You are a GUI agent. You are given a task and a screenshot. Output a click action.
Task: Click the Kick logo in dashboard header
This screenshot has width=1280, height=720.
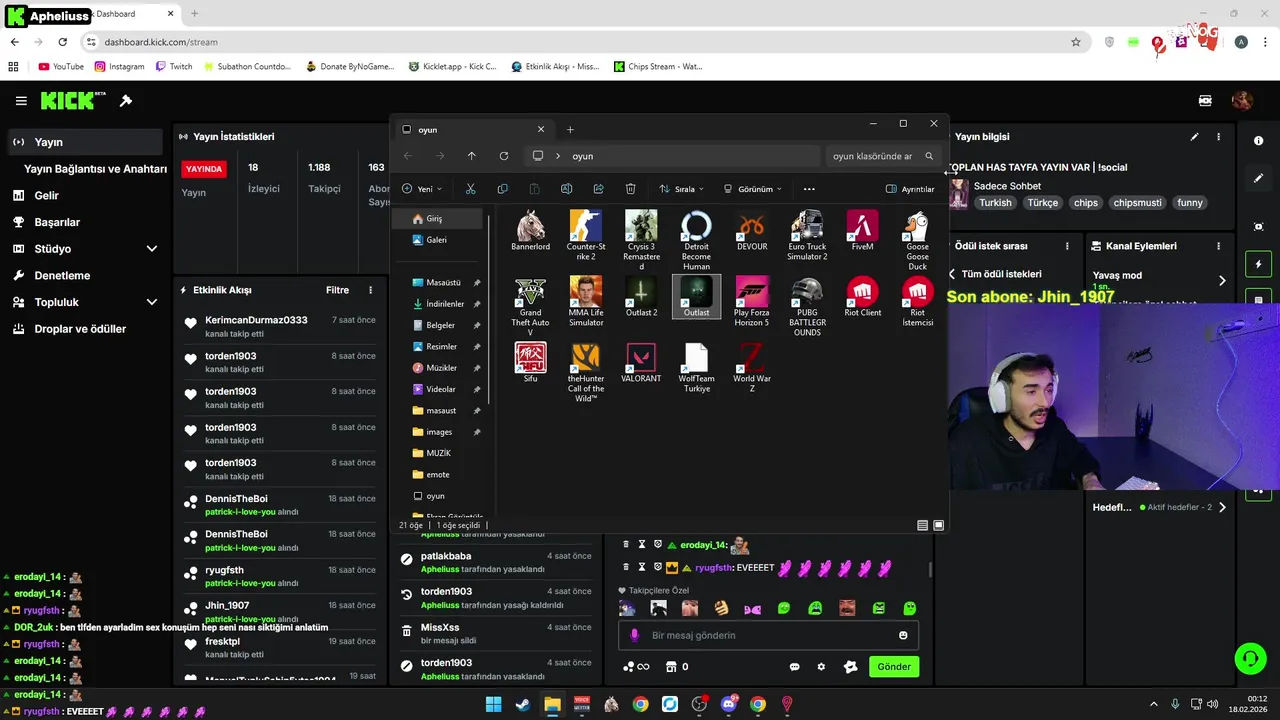(73, 101)
